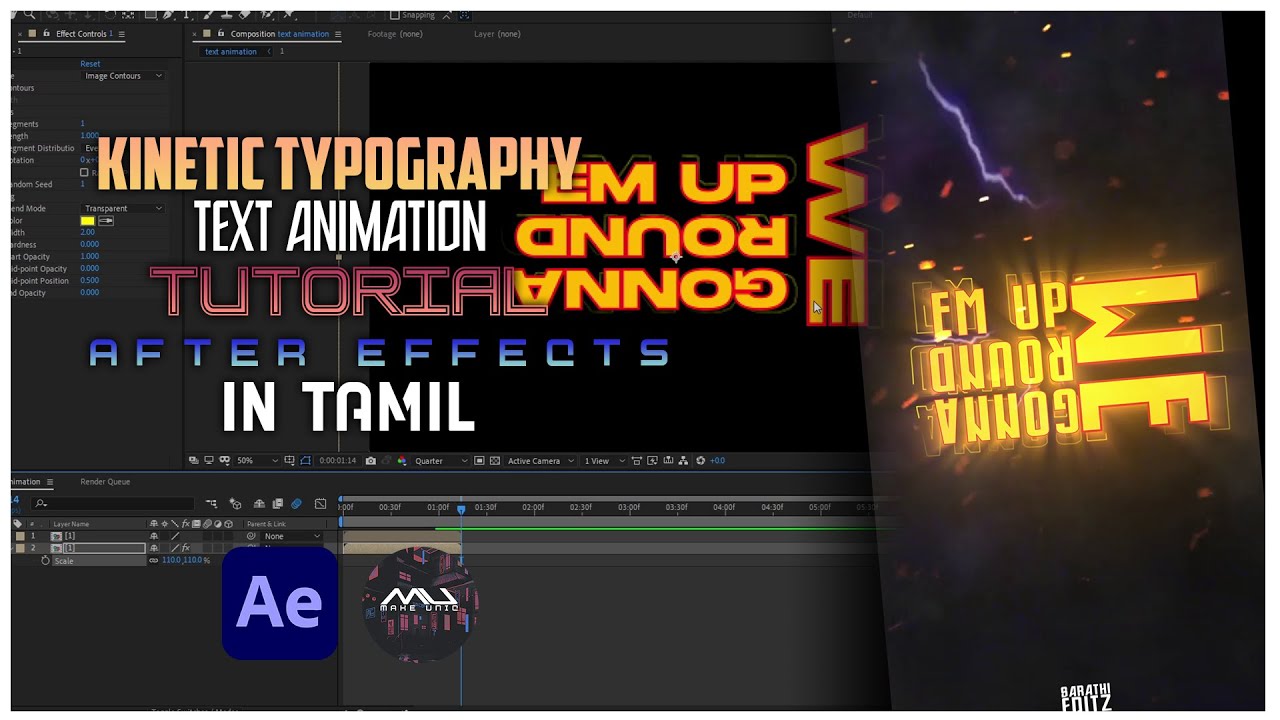Screen dimensions: 1280x720
Task: Click Mid-point Position value 0.500
Action: [x=89, y=280]
